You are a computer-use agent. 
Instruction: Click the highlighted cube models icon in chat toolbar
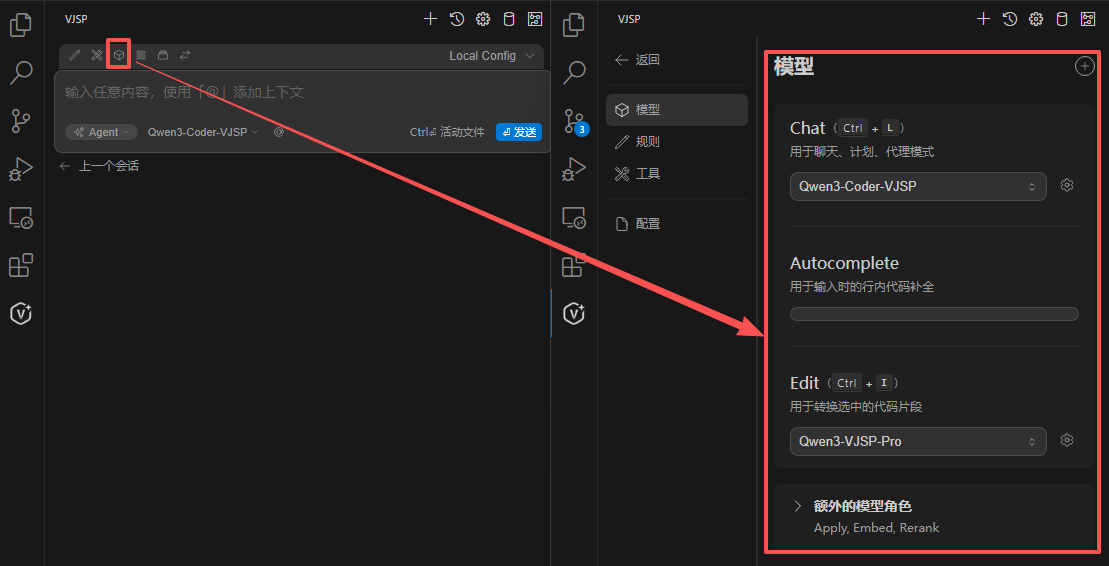point(119,55)
